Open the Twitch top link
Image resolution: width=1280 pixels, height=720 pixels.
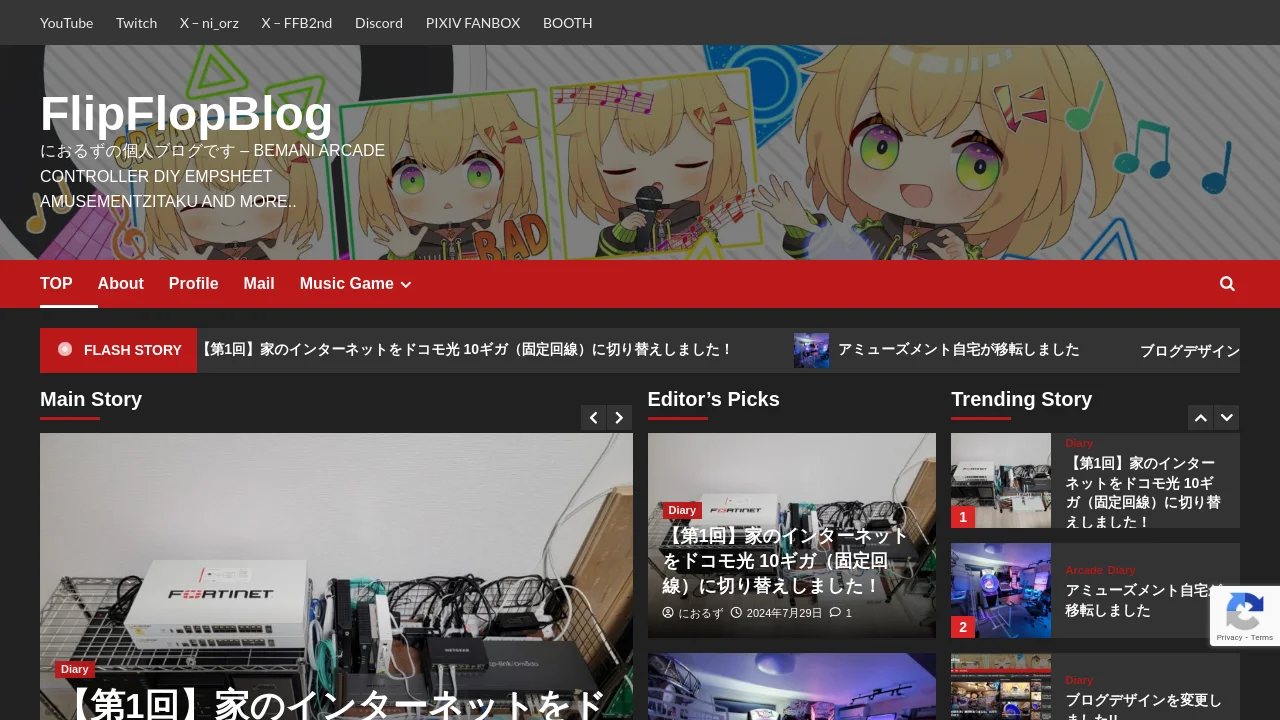pyautogui.click(x=136, y=22)
